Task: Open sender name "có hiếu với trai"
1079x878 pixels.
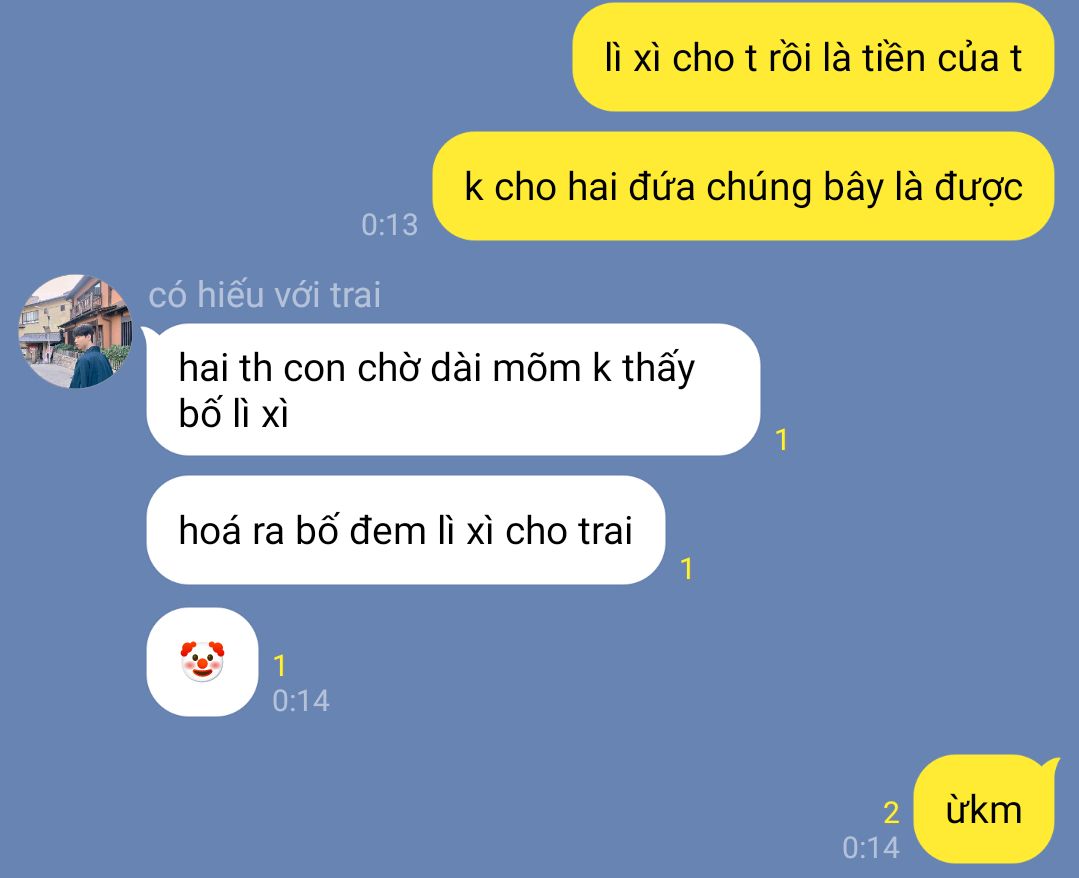Action: (x=264, y=295)
